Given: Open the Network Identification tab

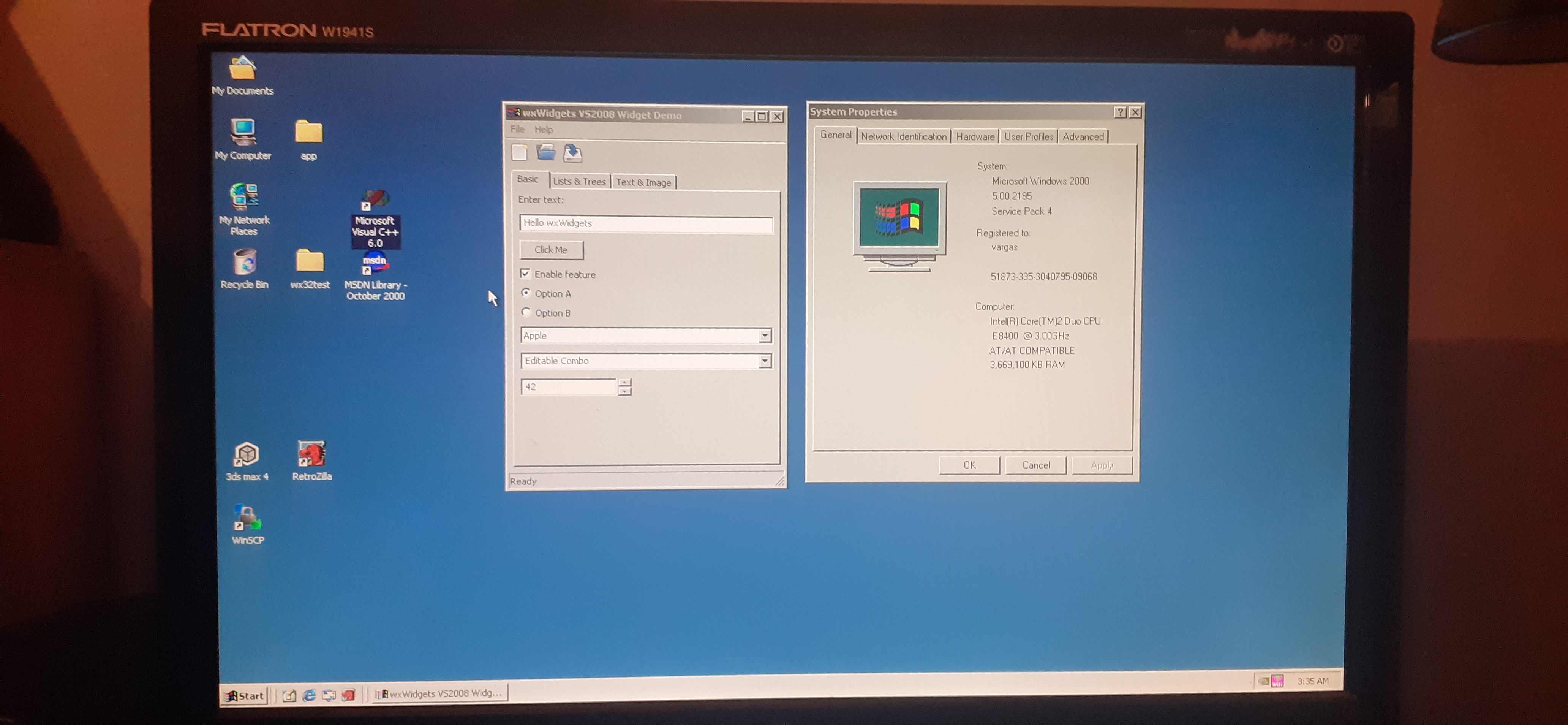Looking at the screenshot, I should pos(904,136).
